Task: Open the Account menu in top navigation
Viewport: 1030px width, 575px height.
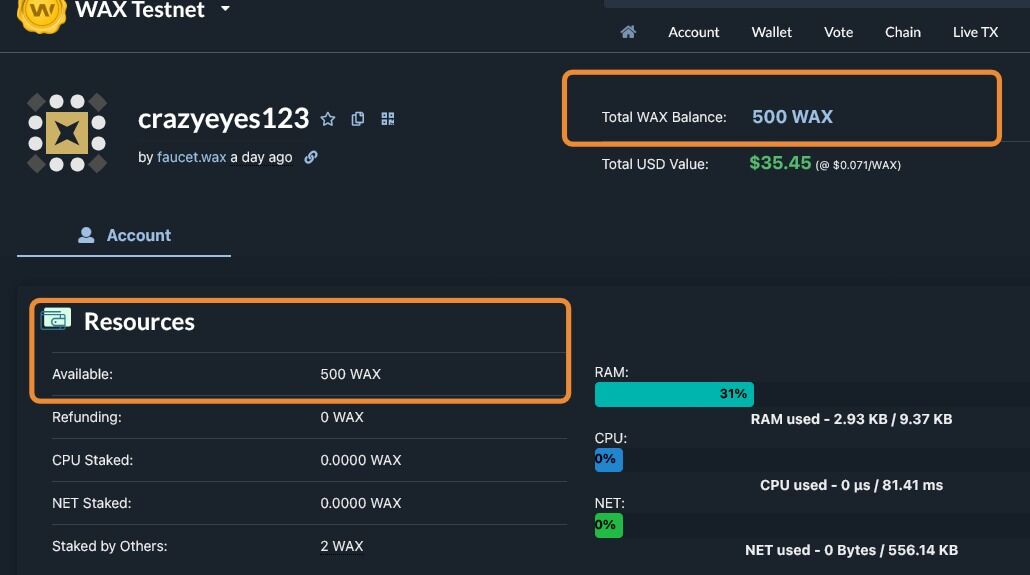Action: pos(694,32)
